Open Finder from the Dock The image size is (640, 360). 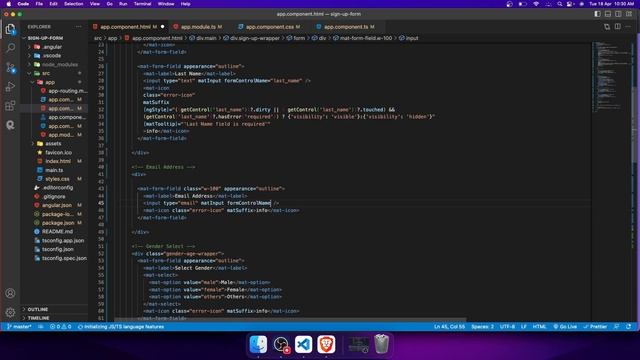click(x=258, y=344)
